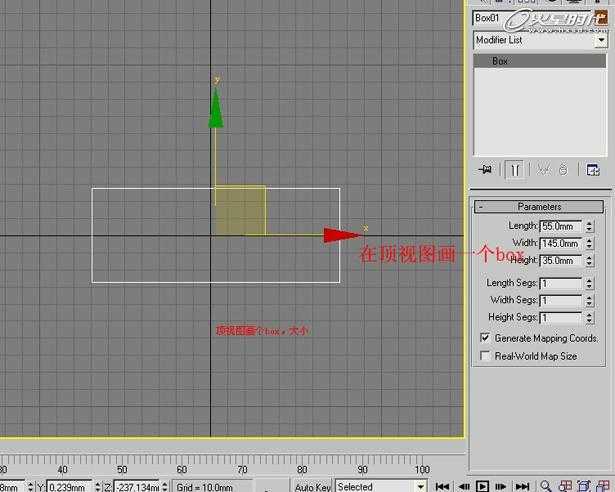
Task: Click frame 80 on the time ruler
Action: click(x=302, y=469)
